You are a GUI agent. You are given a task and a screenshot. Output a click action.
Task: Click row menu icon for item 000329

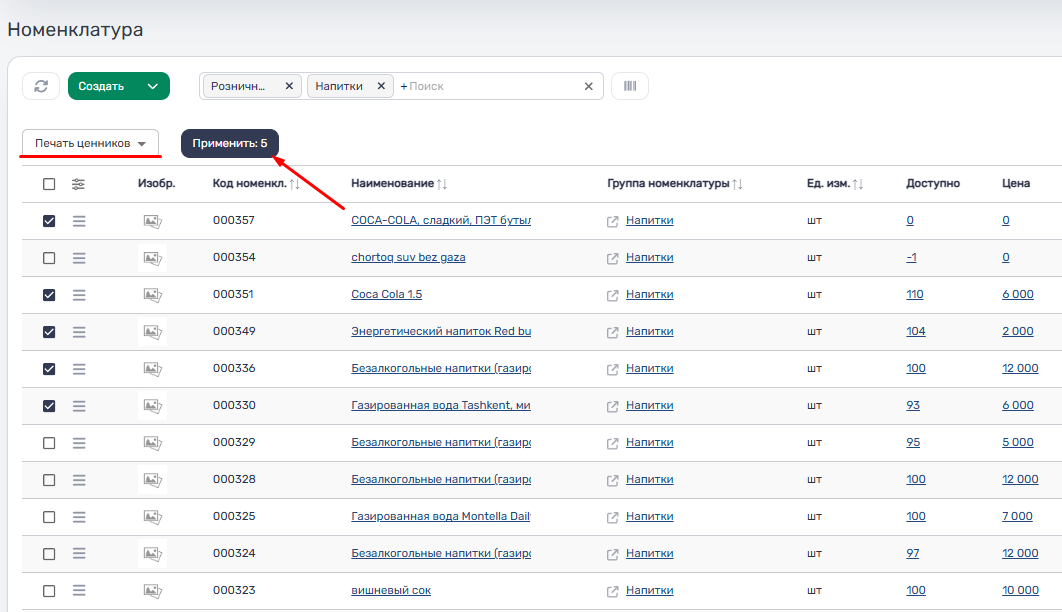click(79, 443)
